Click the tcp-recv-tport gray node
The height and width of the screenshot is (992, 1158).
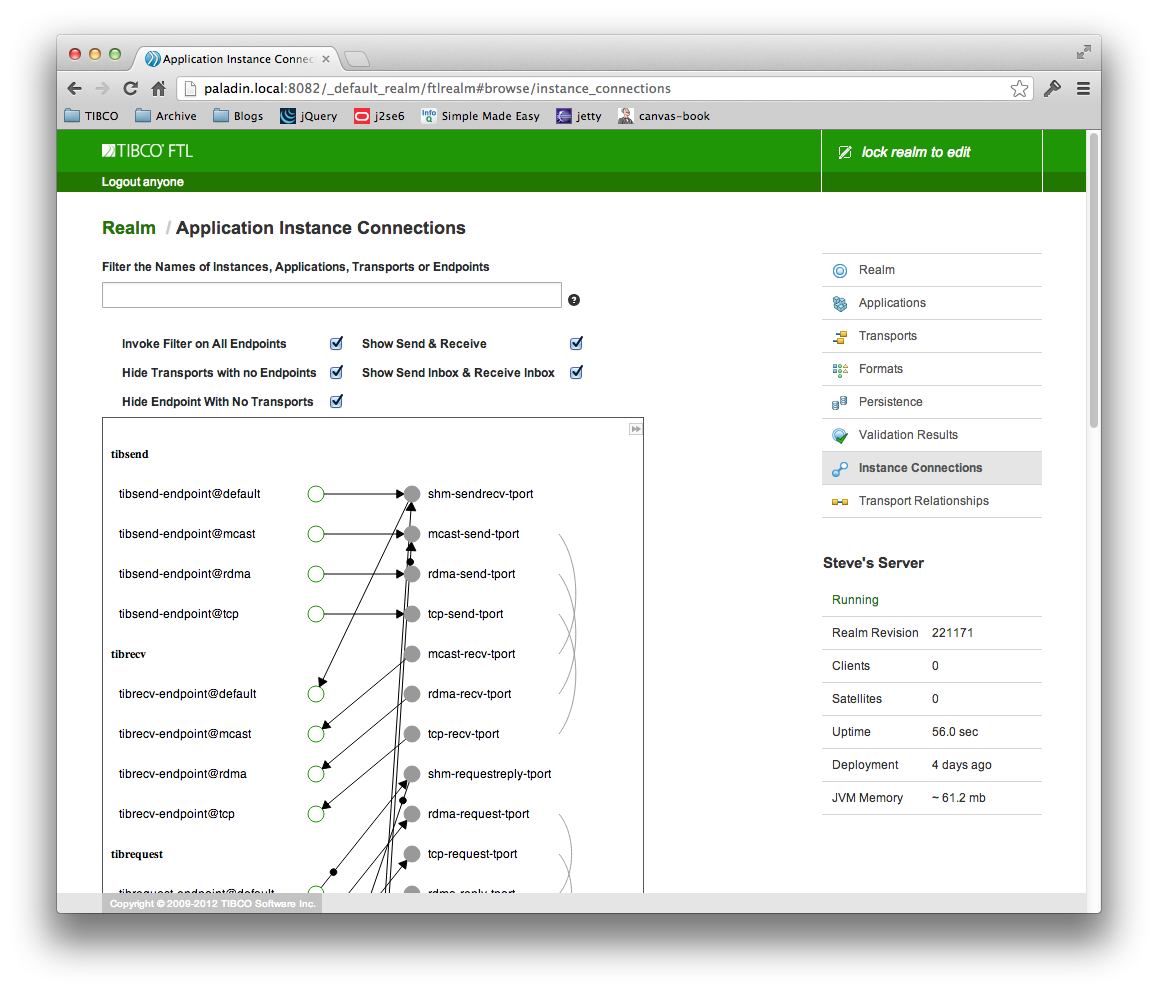(x=412, y=734)
